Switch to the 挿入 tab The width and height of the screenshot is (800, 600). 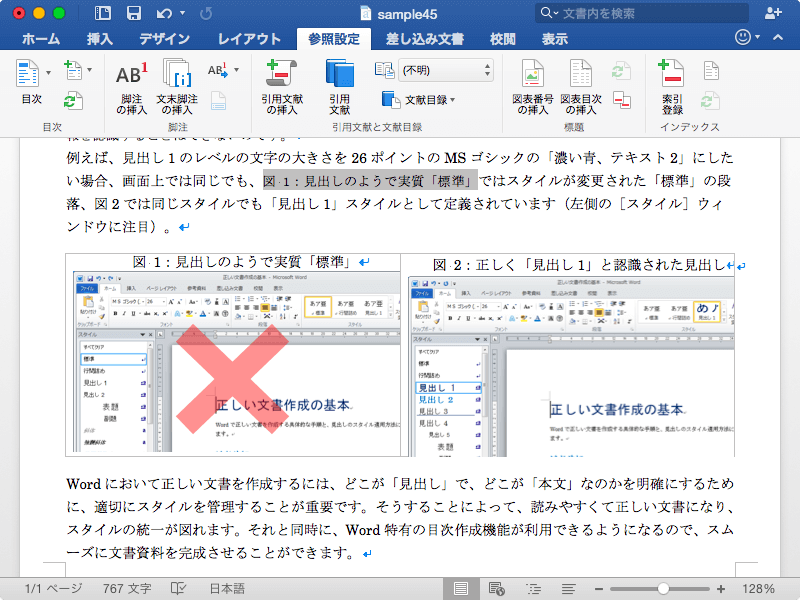pos(99,39)
